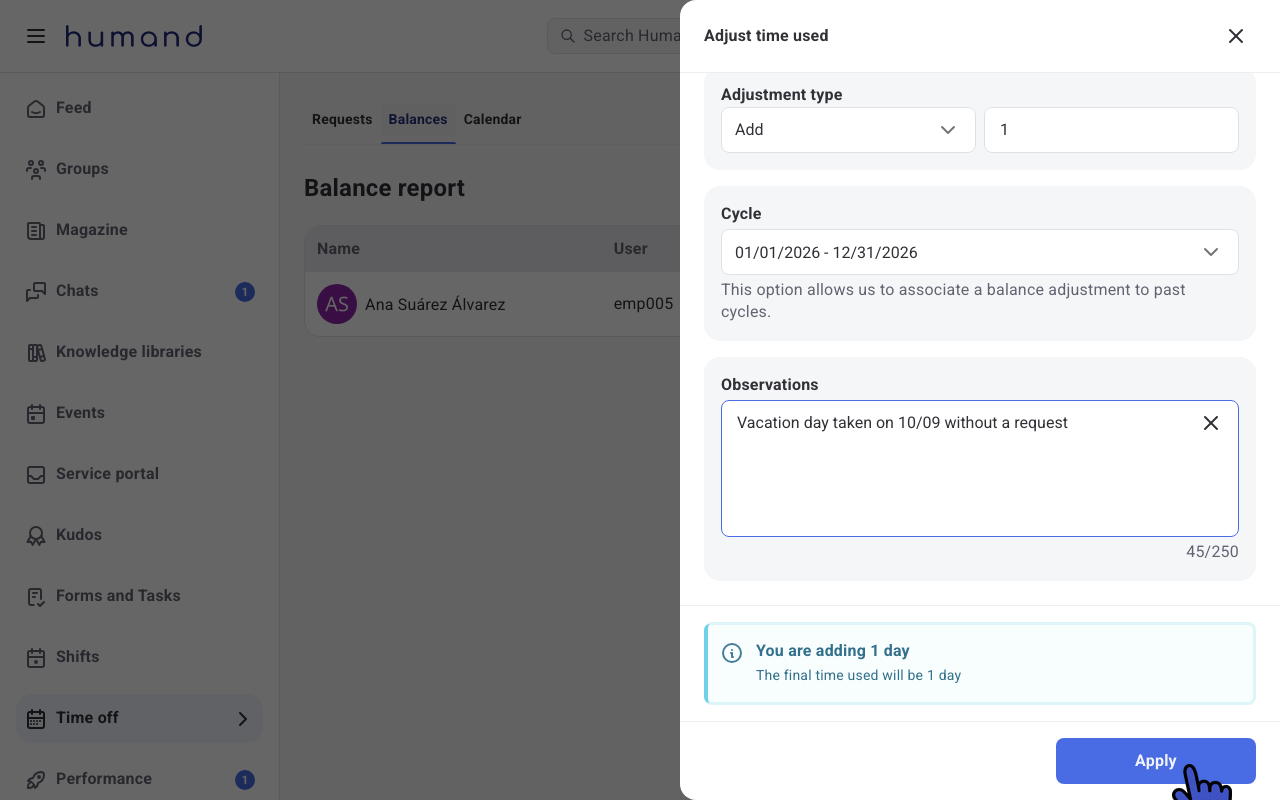Click the Service portal inbox icon
Viewport: 1280px width, 800px height.
point(36,474)
